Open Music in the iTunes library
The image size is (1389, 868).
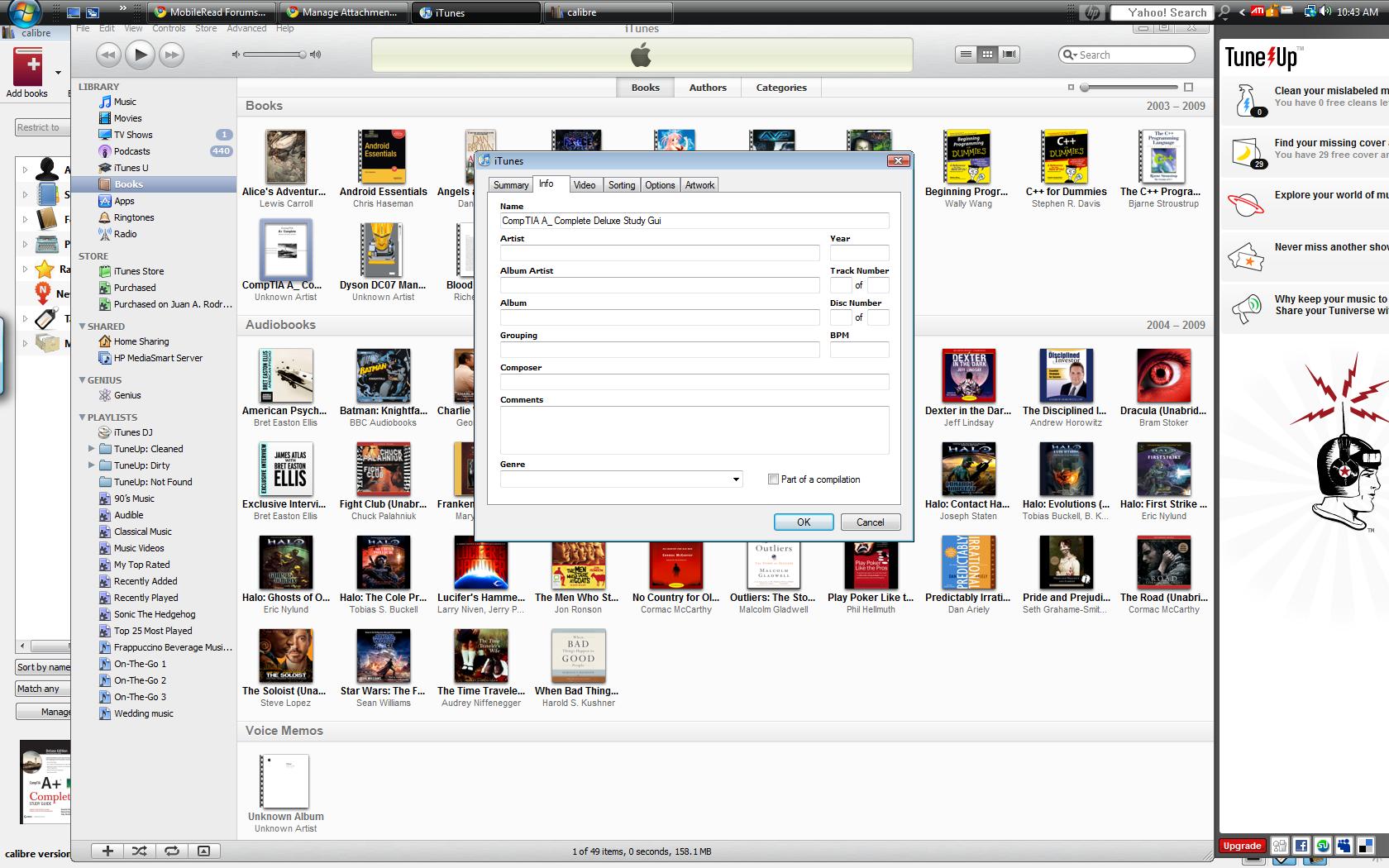pyautogui.click(x=125, y=102)
